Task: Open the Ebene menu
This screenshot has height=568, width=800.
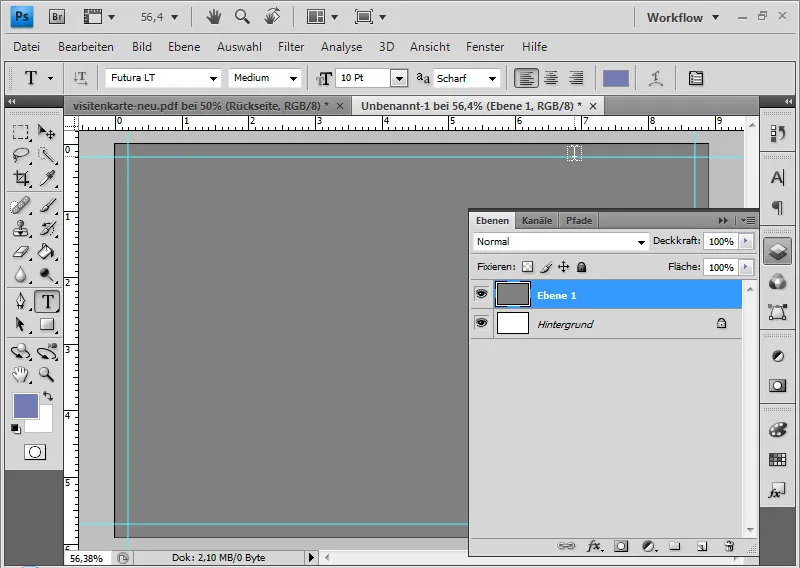Action: click(x=184, y=47)
